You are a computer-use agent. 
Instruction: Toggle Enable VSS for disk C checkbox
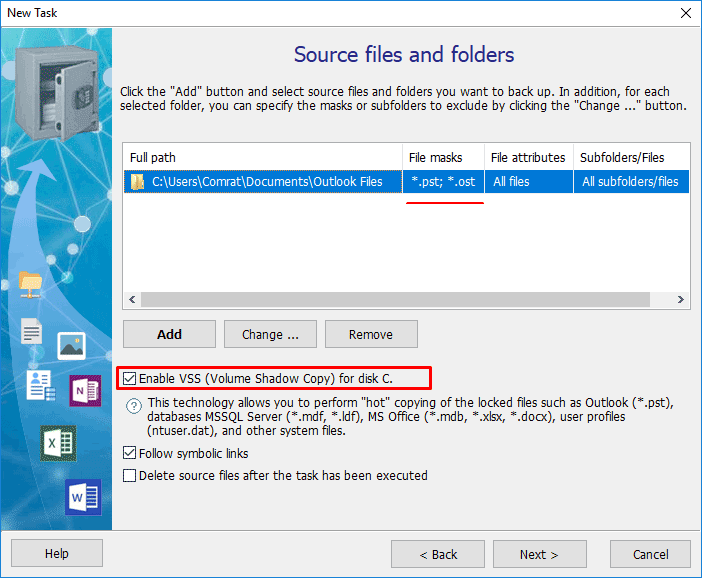point(129,379)
